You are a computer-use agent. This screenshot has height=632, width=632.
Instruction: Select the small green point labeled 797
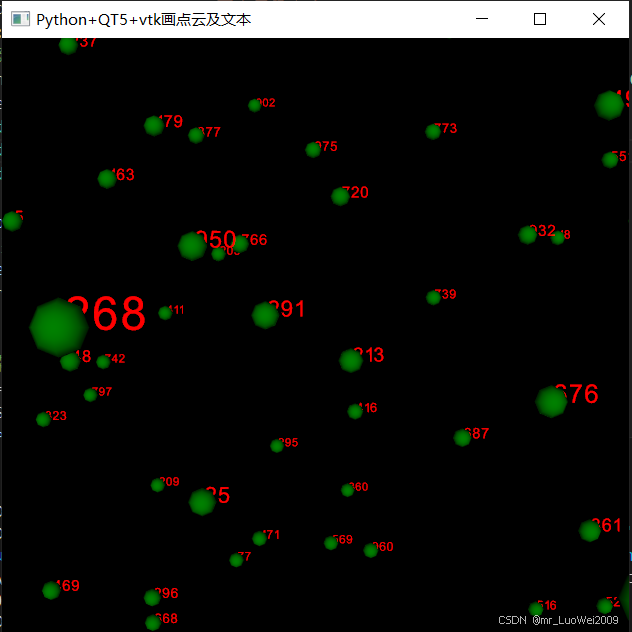click(90, 395)
